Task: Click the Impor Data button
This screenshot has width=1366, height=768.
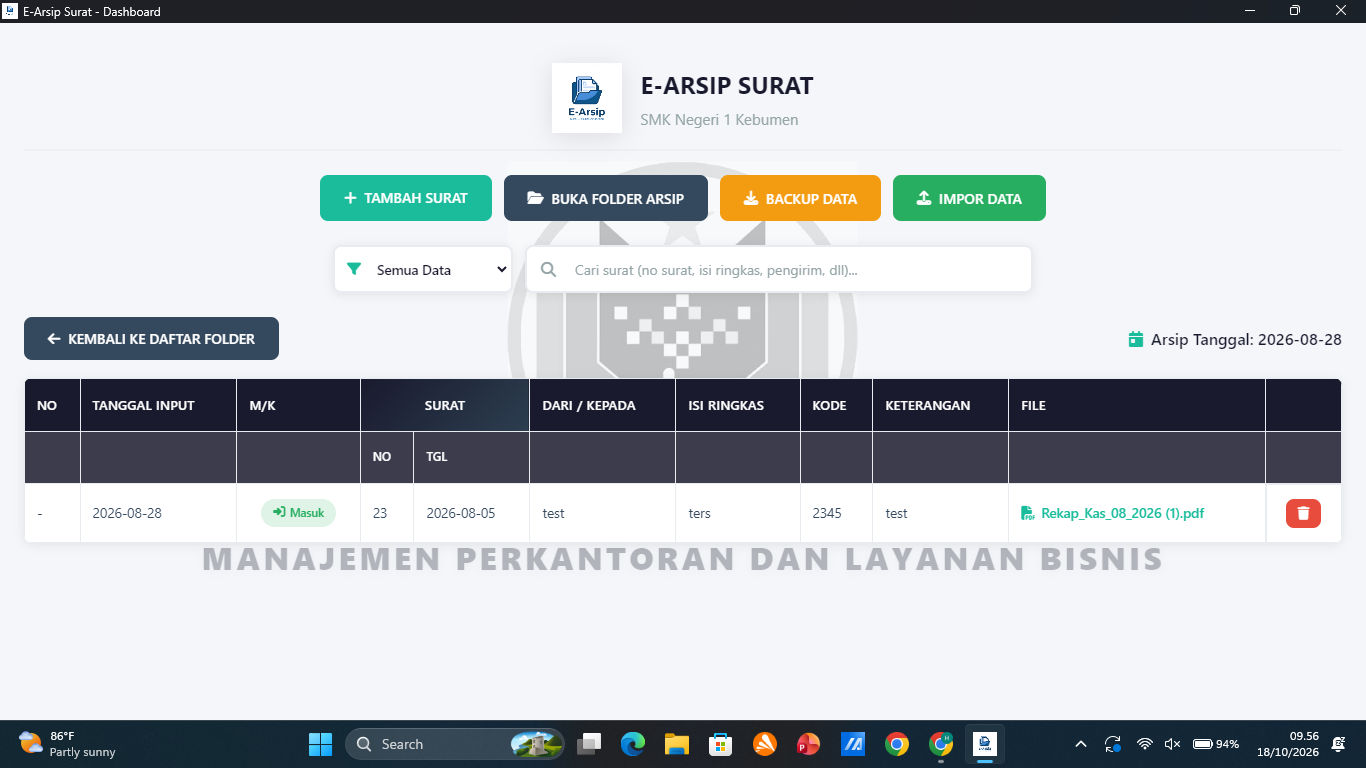Action: click(969, 198)
